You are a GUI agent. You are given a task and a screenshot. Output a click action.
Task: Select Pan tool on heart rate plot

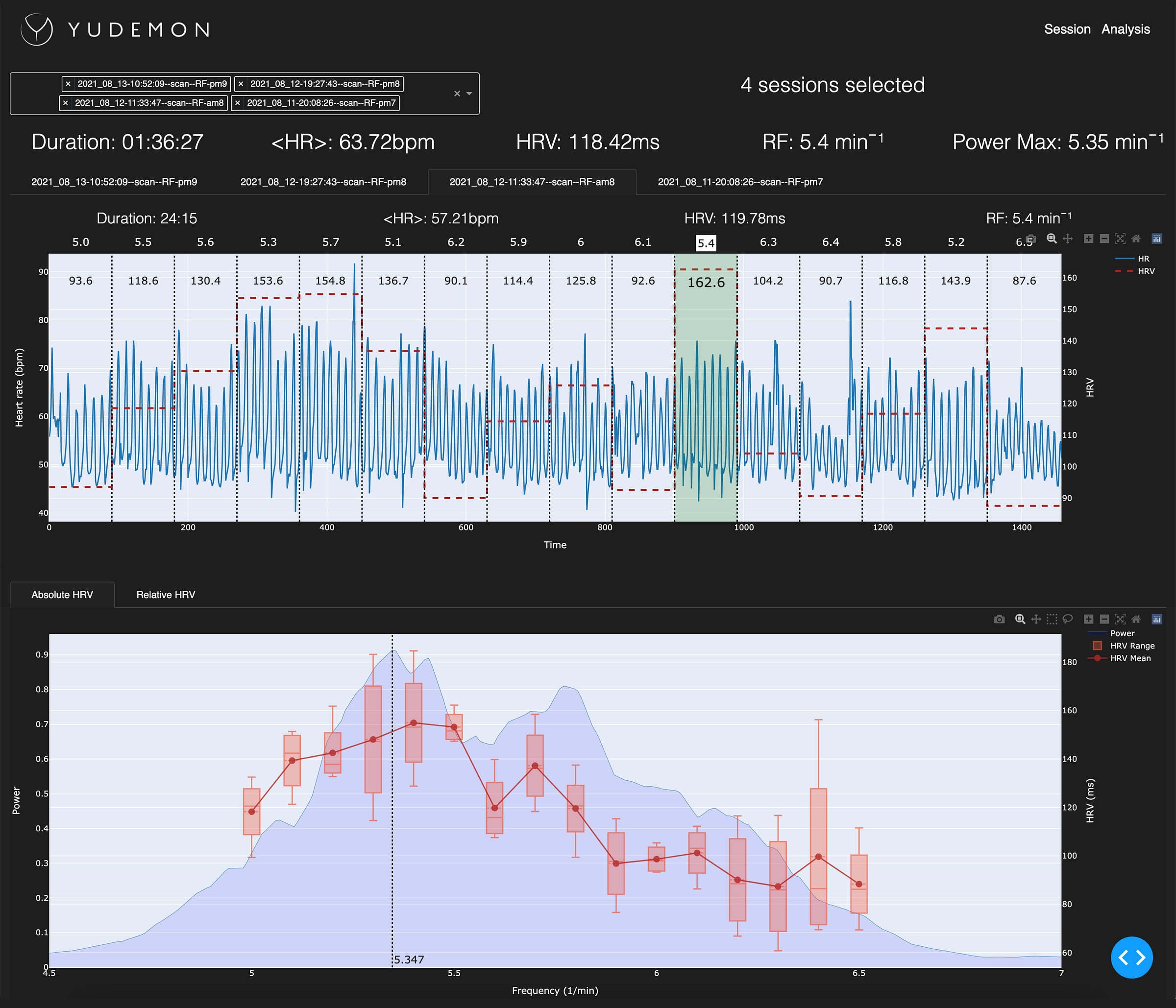pos(1068,239)
